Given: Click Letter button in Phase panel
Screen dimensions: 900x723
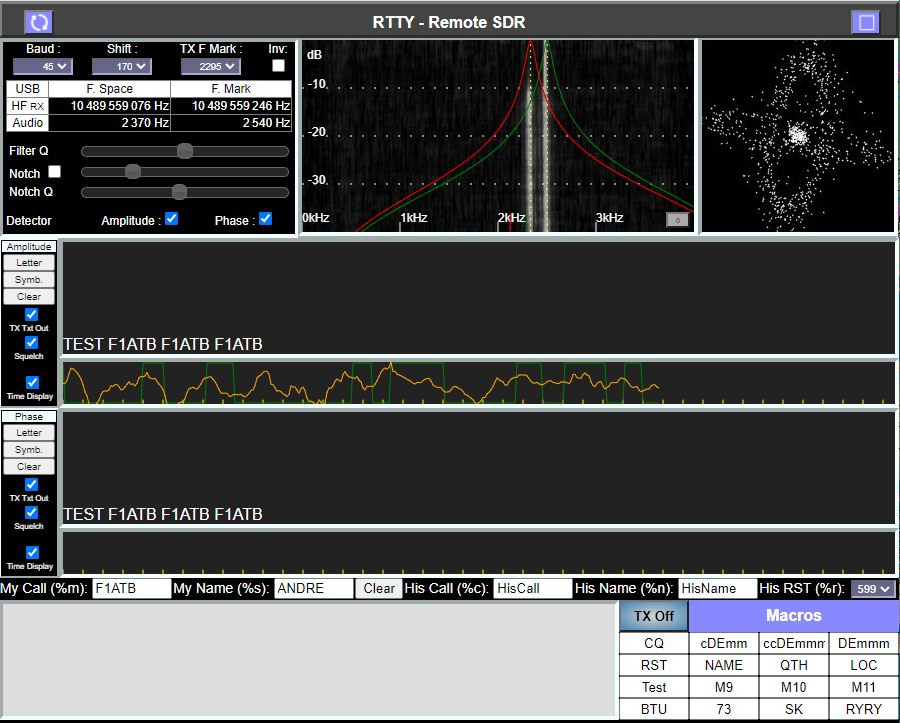Looking at the screenshot, I should 29,433.
